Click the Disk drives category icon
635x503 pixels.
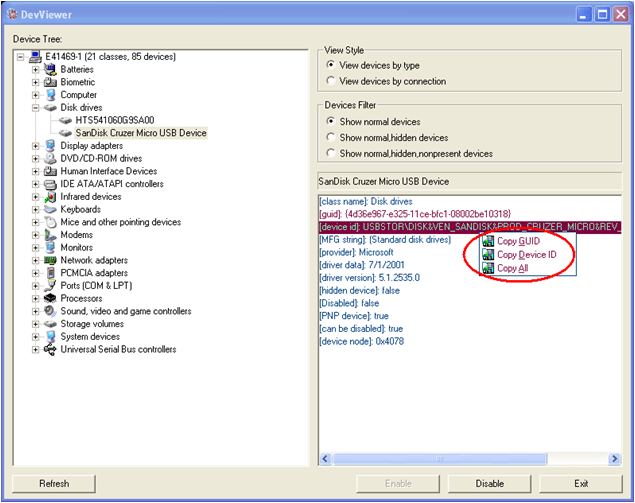(50, 107)
